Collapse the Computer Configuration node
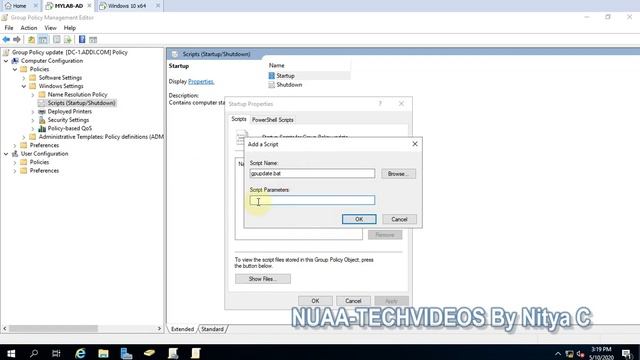The image size is (640, 360). [x=6, y=61]
